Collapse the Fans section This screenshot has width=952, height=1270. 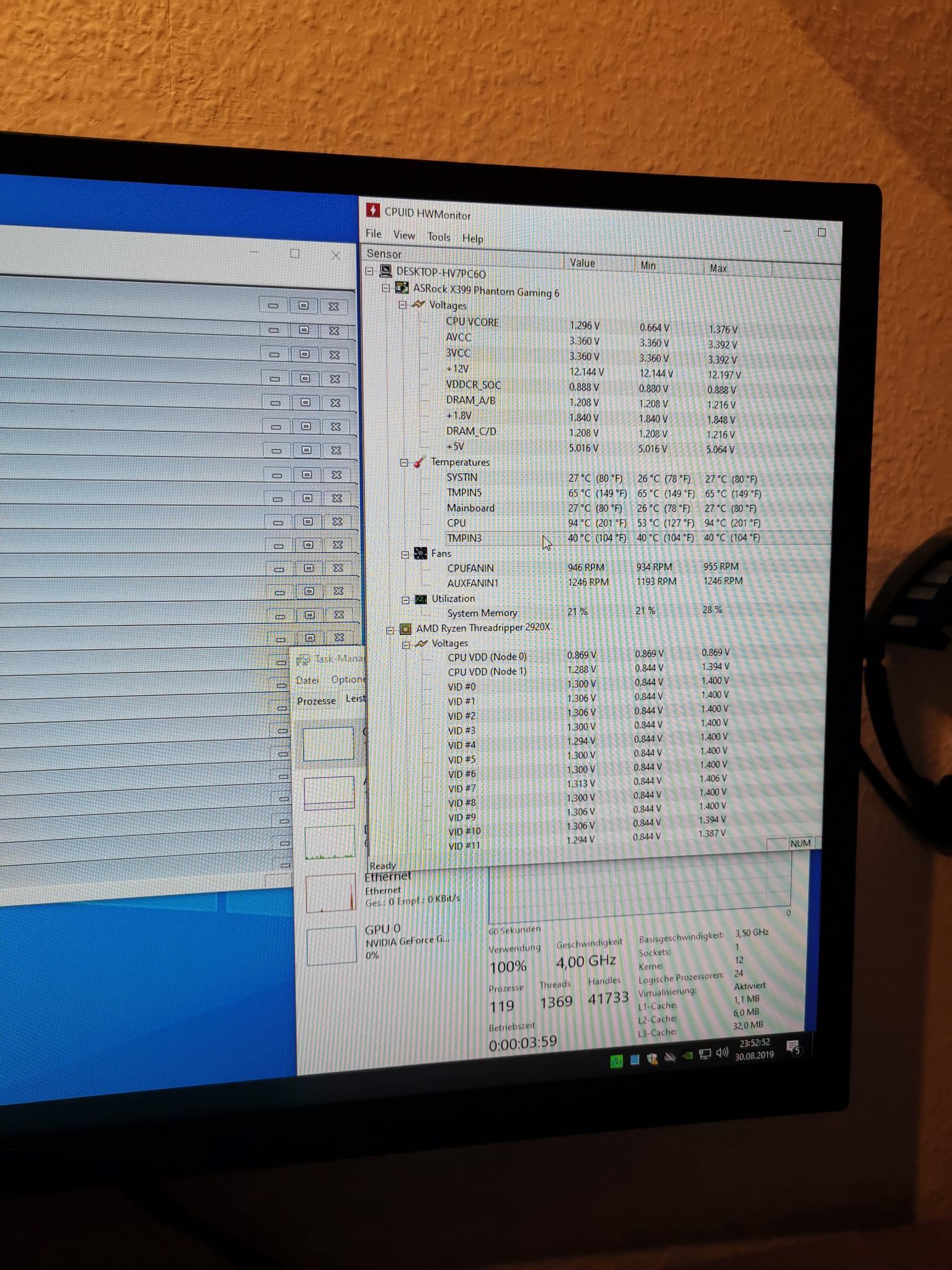coord(405,554)
